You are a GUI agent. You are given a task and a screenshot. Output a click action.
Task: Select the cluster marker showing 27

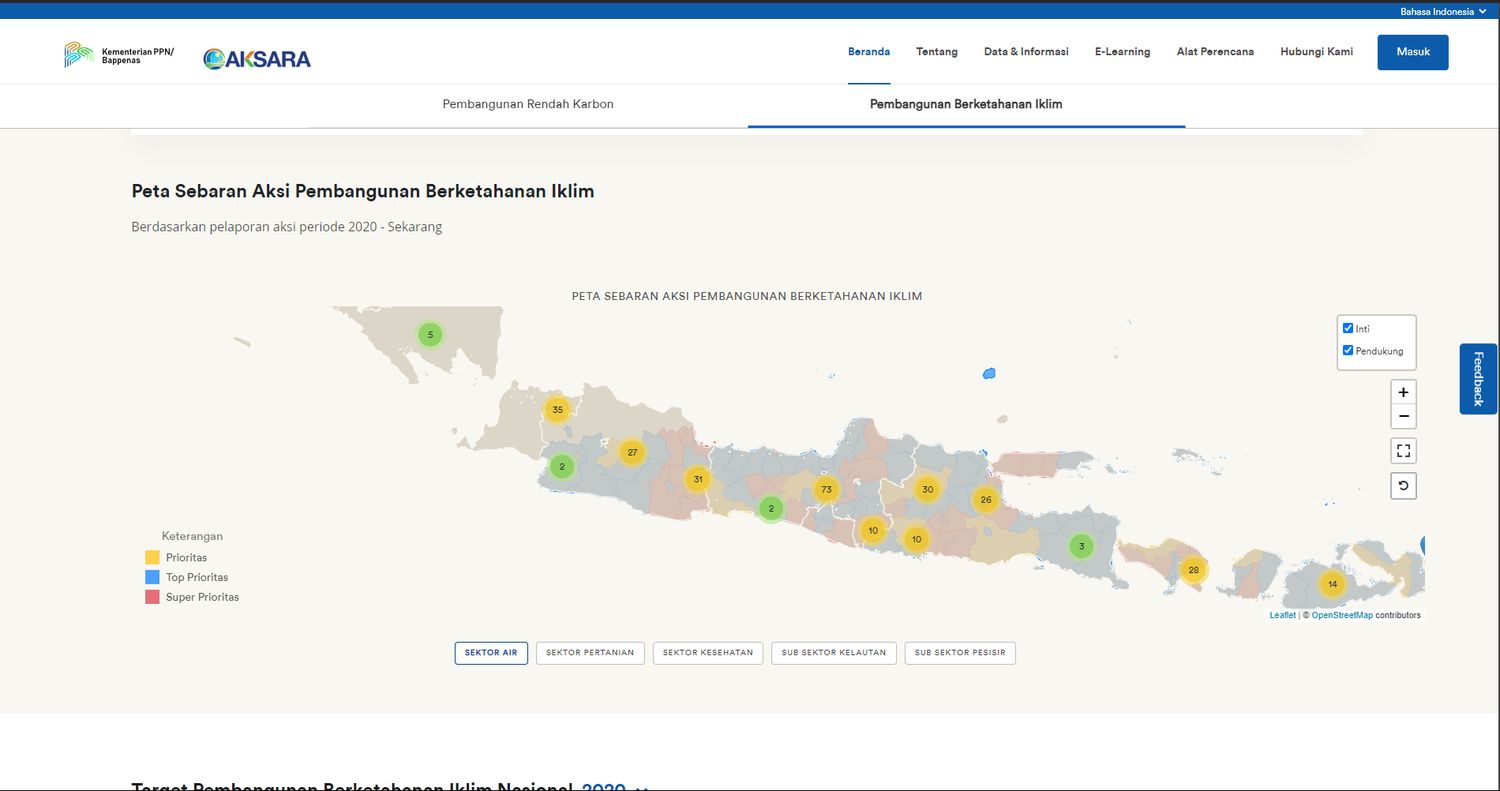[632, 452]
